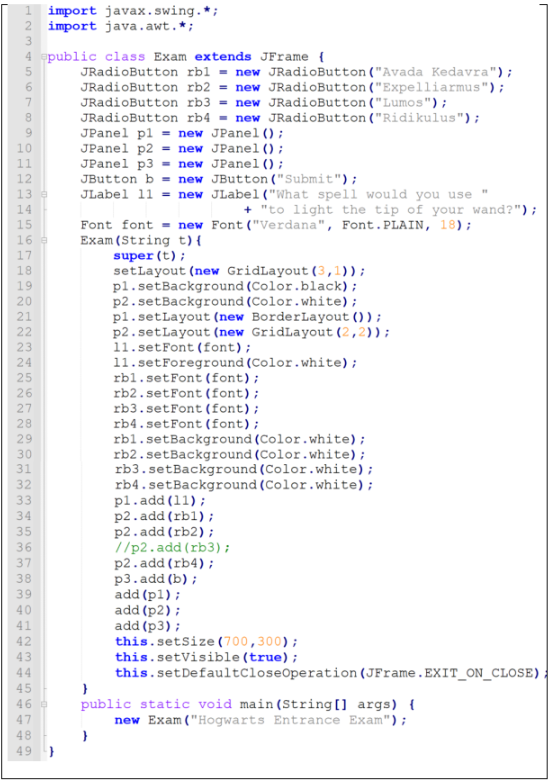This screenshot has height=780, width=552.
Task: Click the "Verdana" font name string
Action: point(288,225)
